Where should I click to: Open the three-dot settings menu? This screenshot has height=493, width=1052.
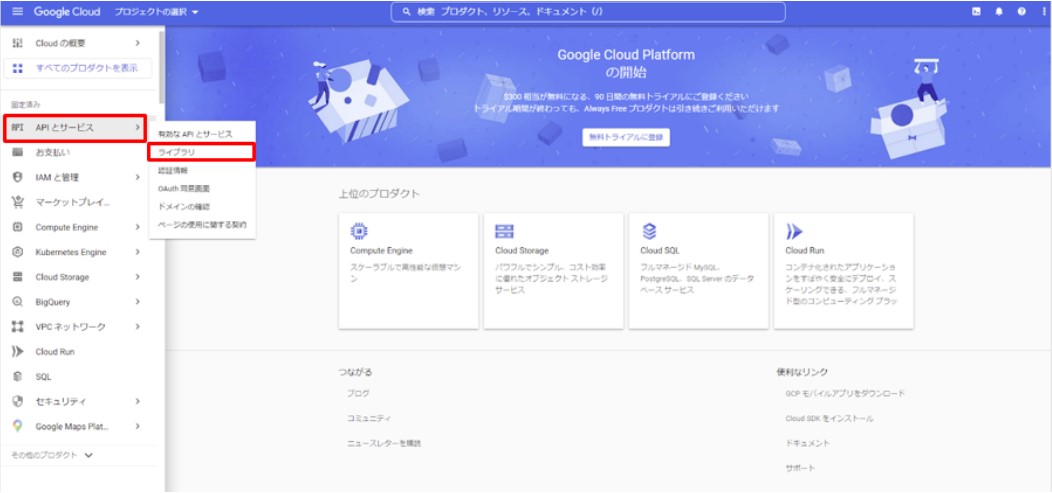(x=1043, y=11)
